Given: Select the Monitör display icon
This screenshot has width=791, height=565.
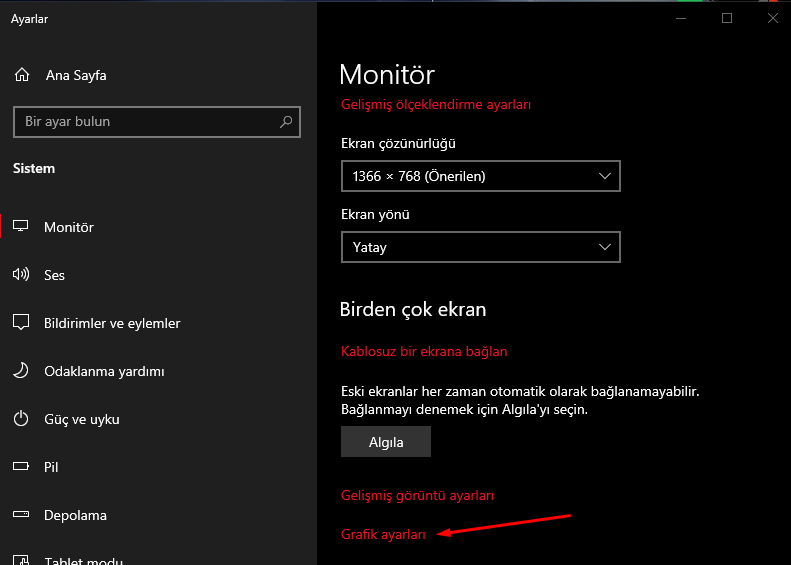Looking at the screenshot, I should click(21, 227).
